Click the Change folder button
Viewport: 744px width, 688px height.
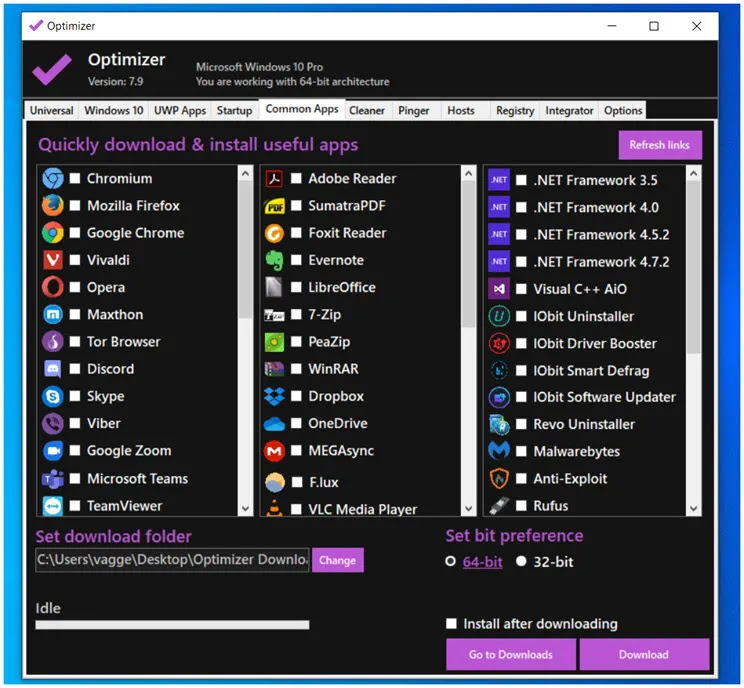pyautogui.click(x=337, y=560)
